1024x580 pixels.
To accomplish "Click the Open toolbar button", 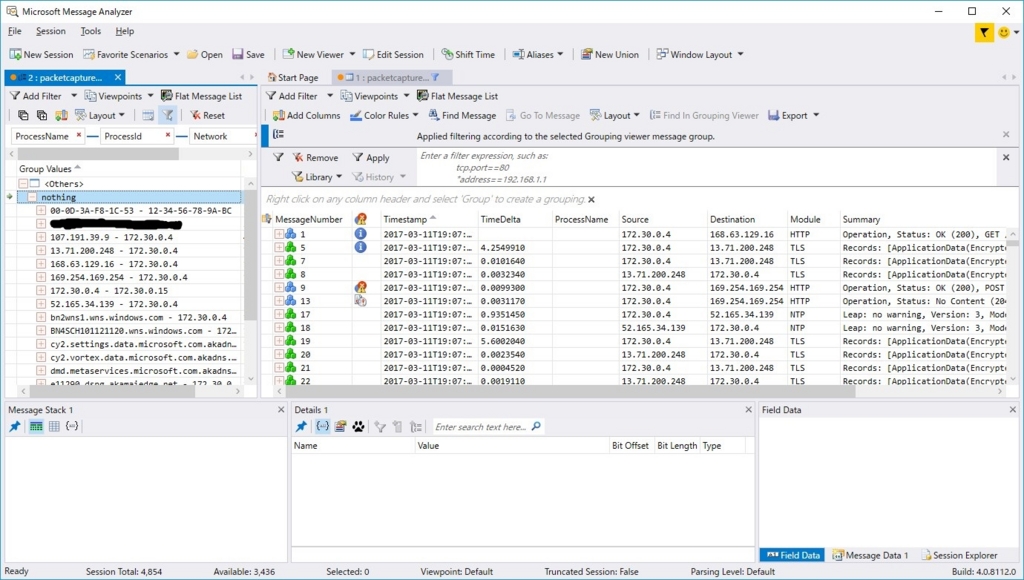I will [x=205, y=54].
